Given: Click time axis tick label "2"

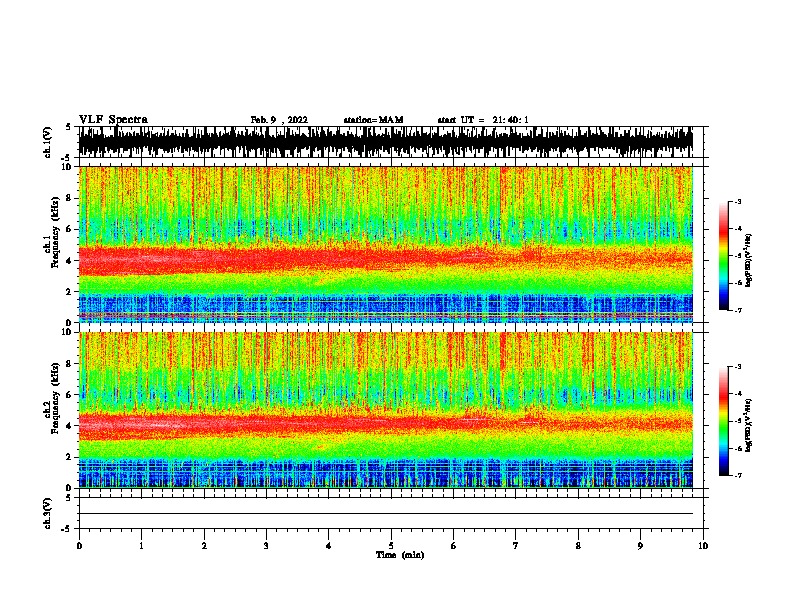Looking at the screenshot, I should pyautogui.click(x=204, y=546).
